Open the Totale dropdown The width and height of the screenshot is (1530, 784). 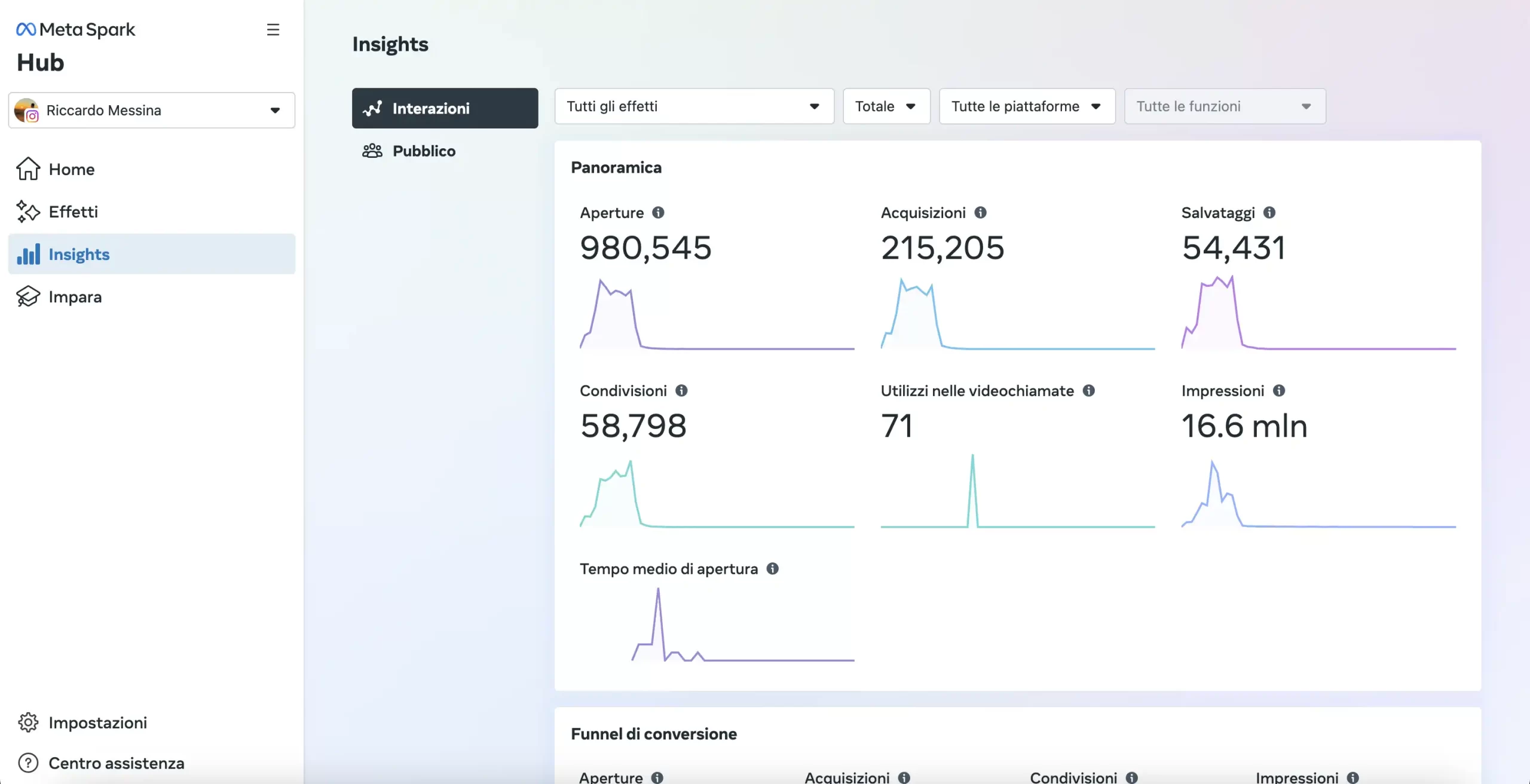point(886,106)
